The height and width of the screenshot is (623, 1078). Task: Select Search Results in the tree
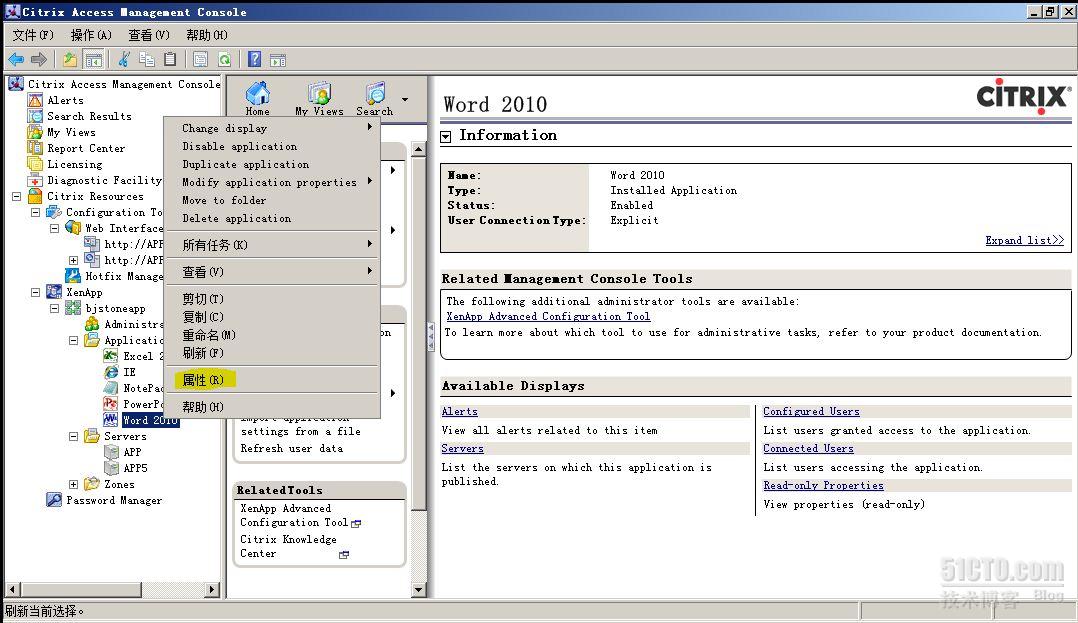[89, 116]
